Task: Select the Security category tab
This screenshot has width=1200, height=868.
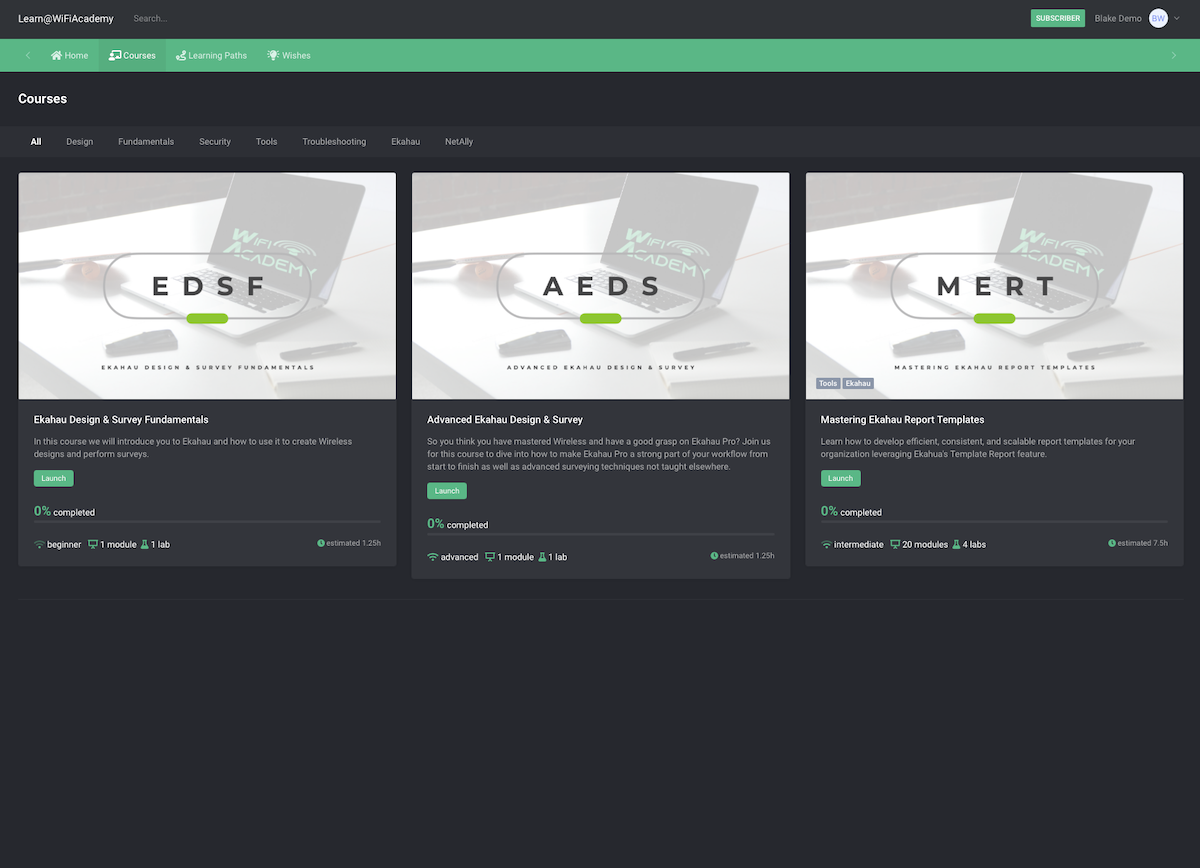Action: [x=215, y=142]
